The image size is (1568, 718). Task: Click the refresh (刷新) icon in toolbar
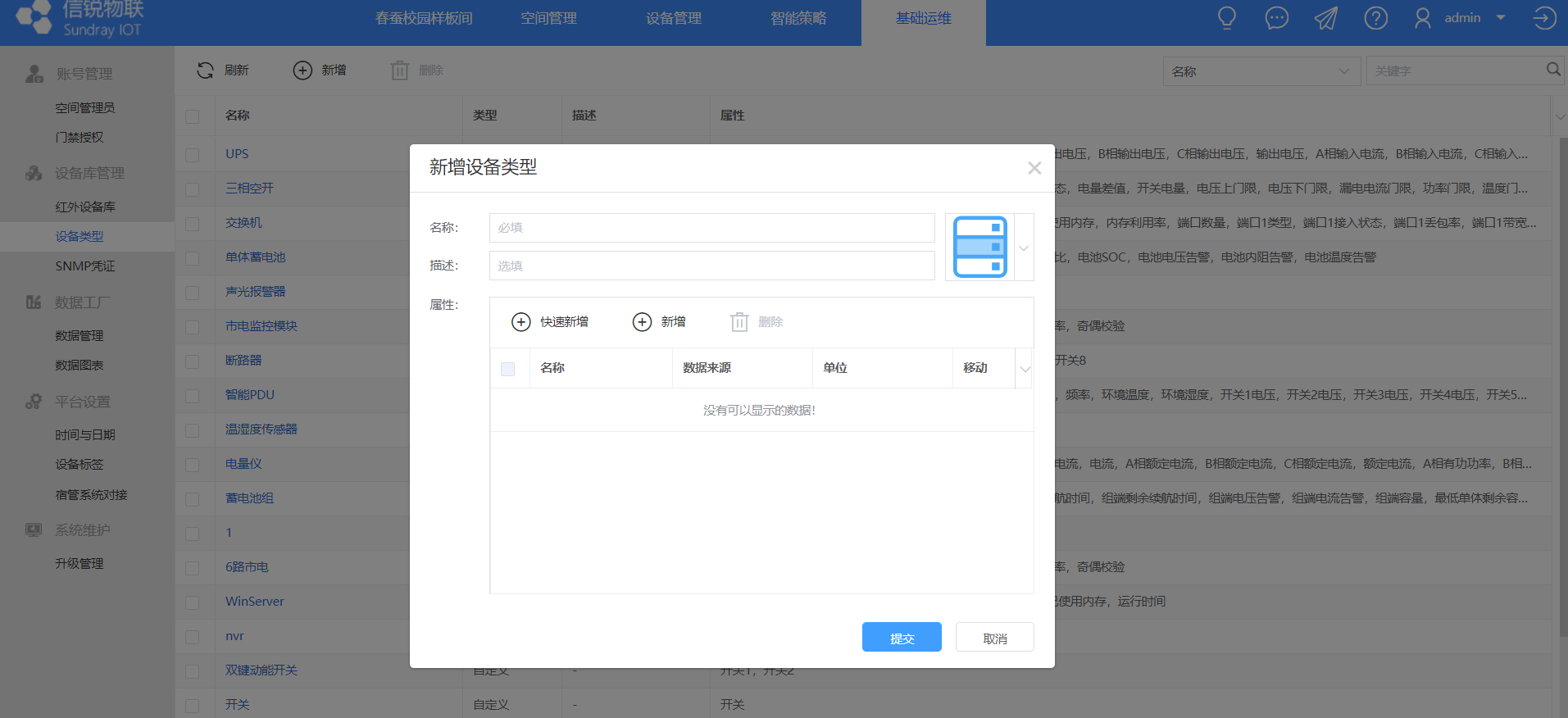click(205, 70)
